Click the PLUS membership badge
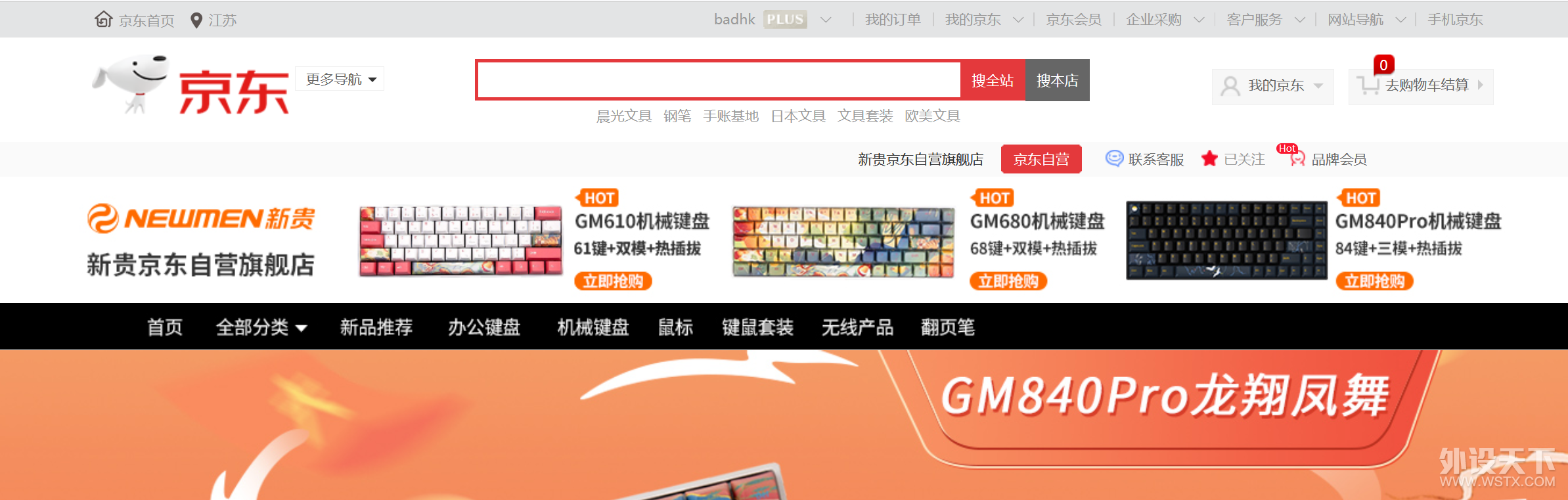 coord(785,20)
